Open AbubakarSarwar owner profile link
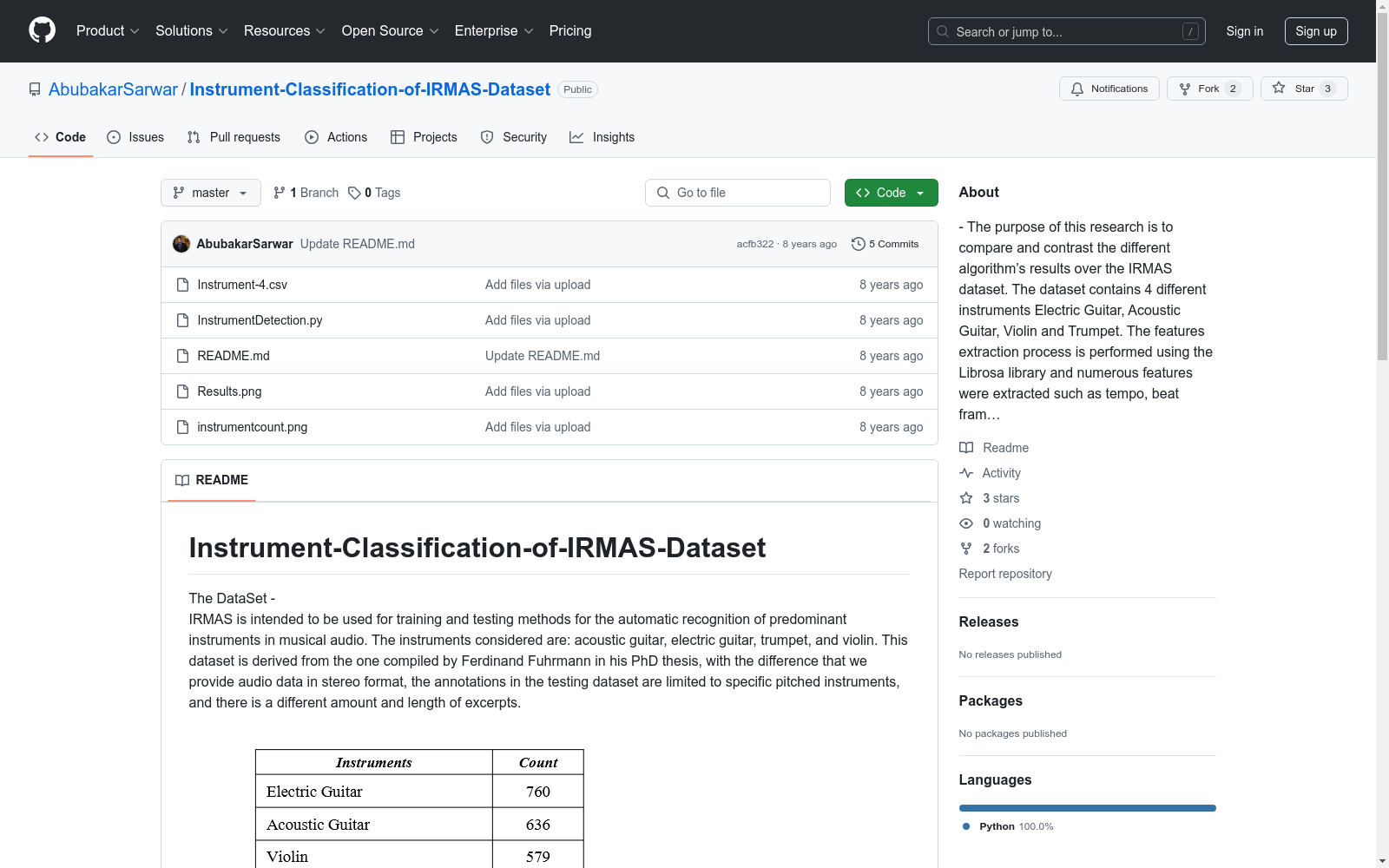 [113, 89]
